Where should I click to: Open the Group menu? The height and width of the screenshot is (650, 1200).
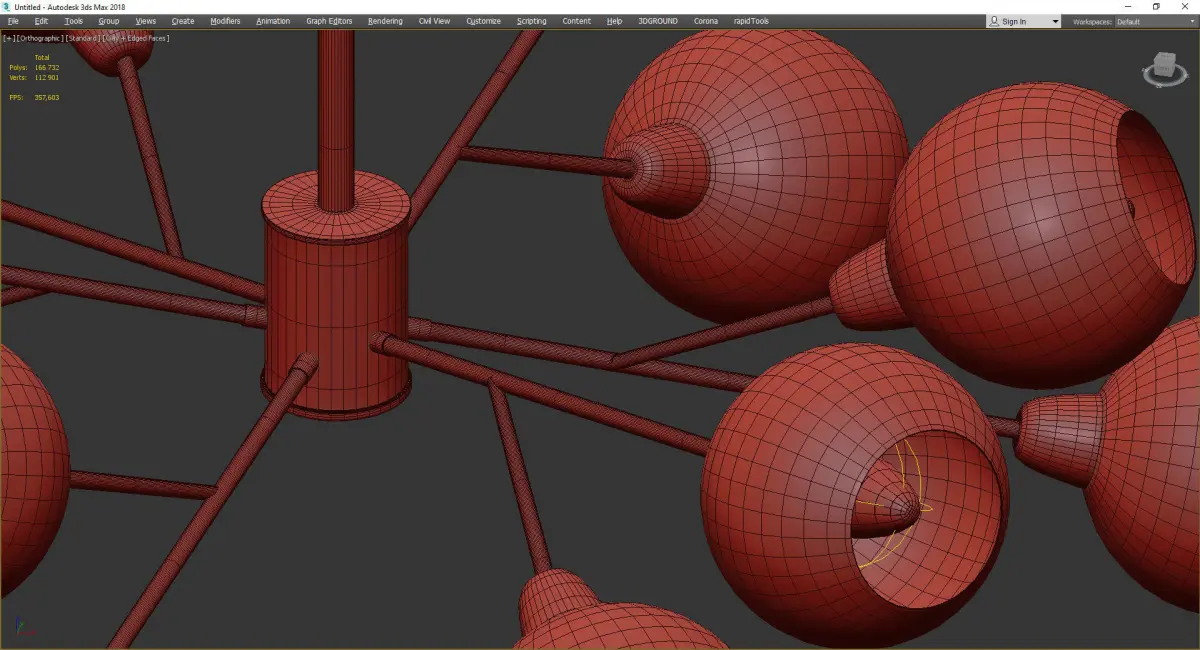pos(108,21)
